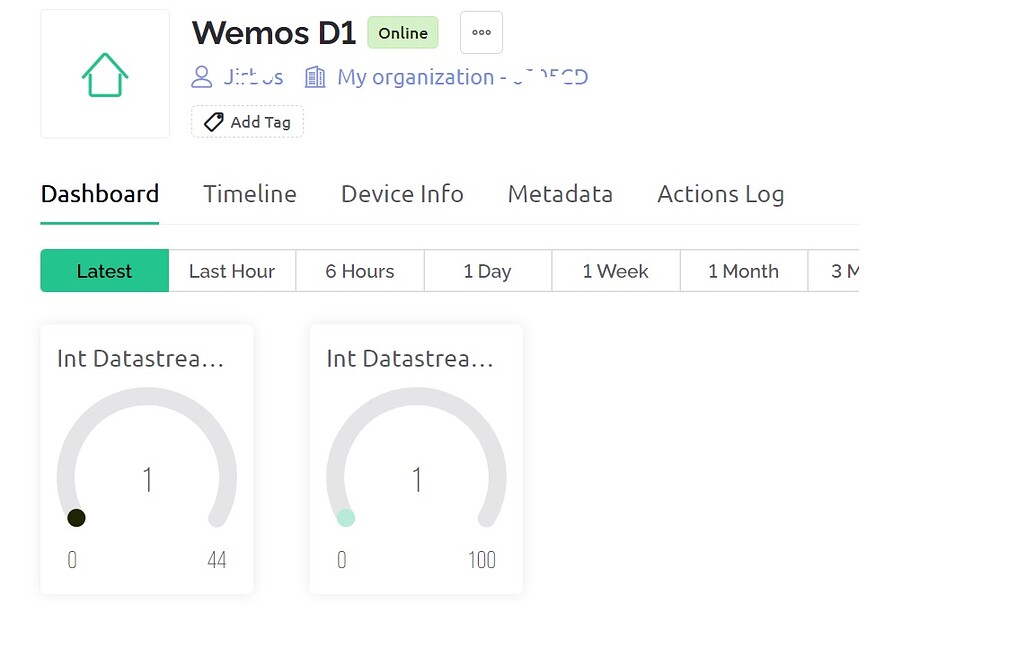Click the dark gauge knob on the 0-44 gauge

(x=76, y=518)
